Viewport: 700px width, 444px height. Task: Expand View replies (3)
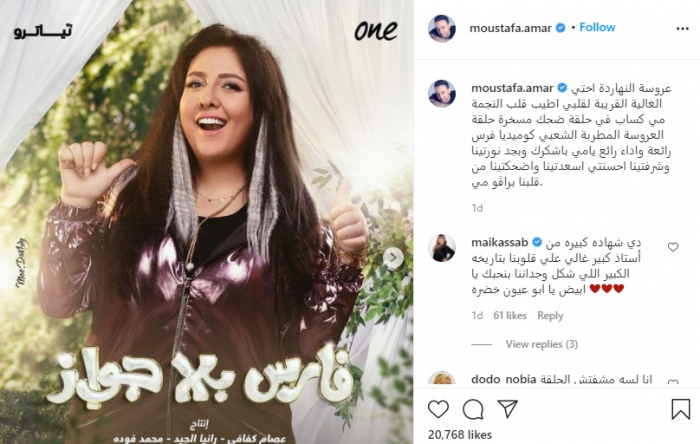[x=542, y=344]
